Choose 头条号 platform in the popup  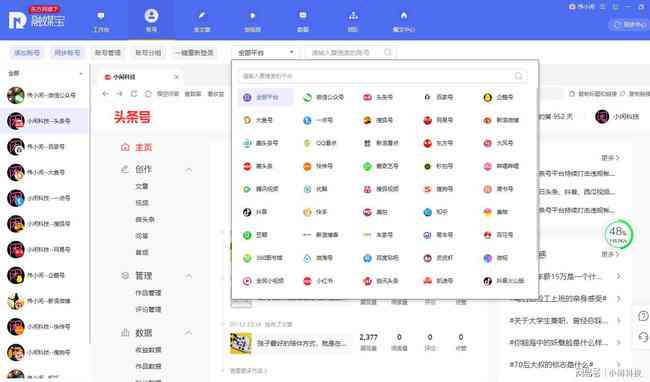coord(378,97)
